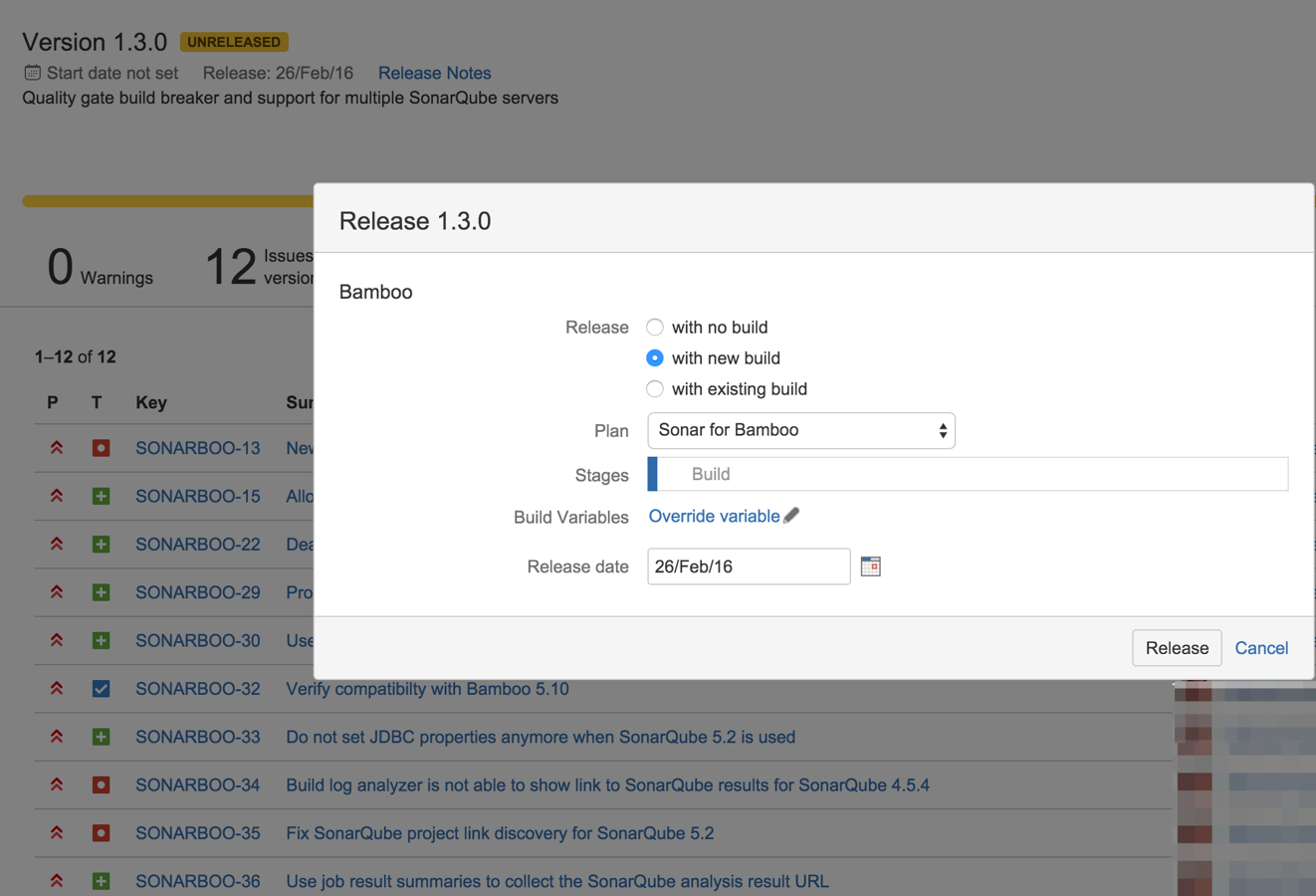Open issue SONARBOO-34
Image resolution: width=1316 pixels, height=896 pixels.
198,784
